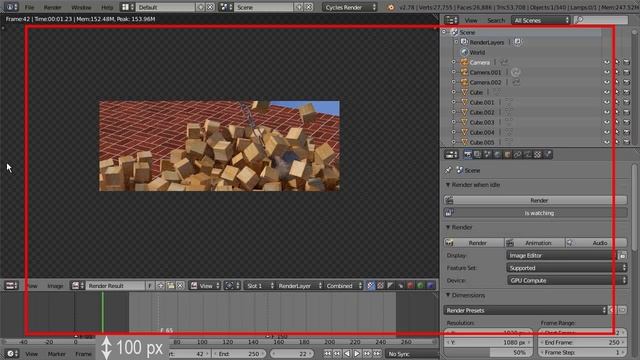Open the Render Layers properties tab
Viewport: 640px width, 360px height.
478,155
